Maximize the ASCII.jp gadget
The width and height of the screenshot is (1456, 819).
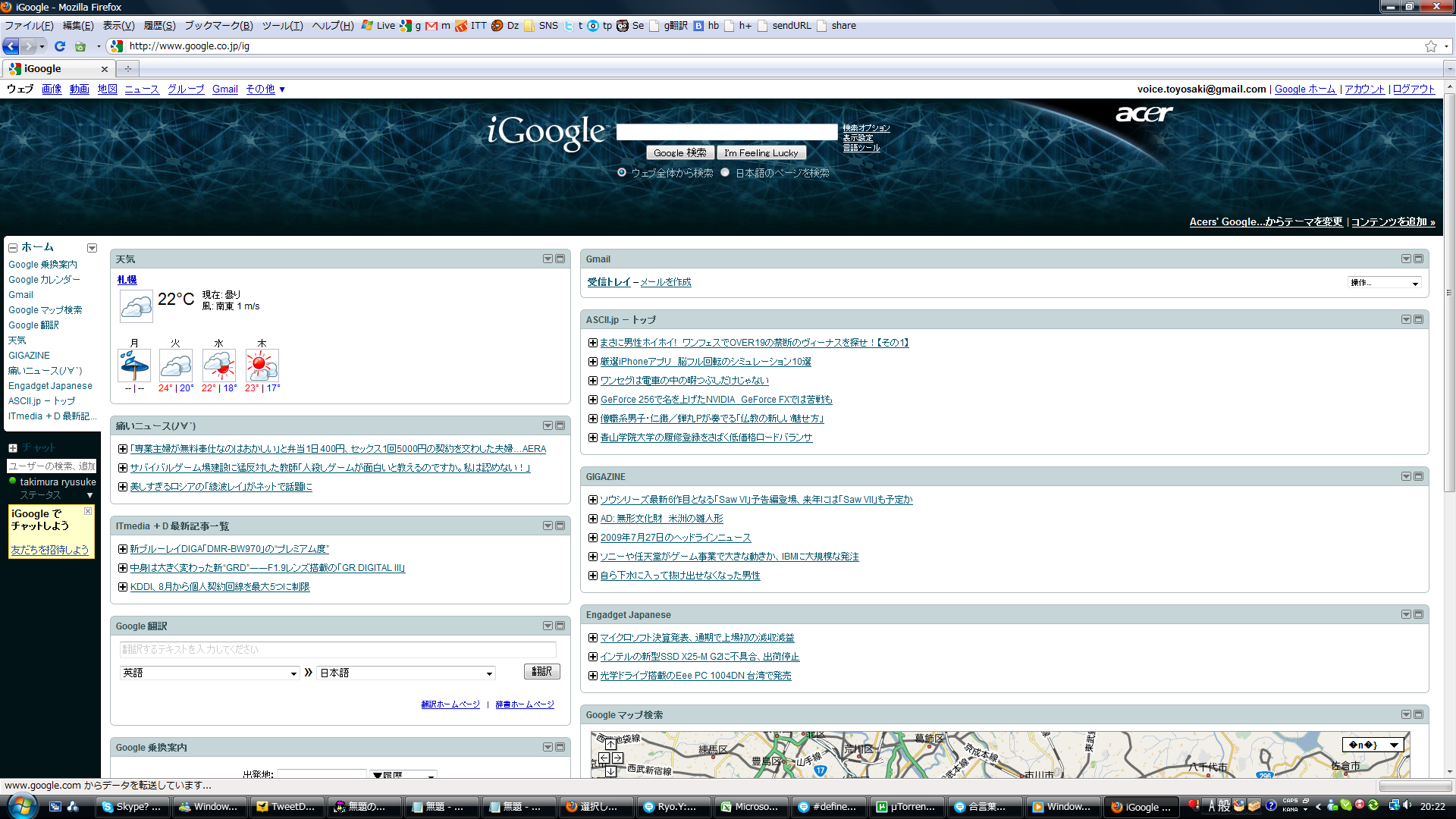coord(1418,319)
